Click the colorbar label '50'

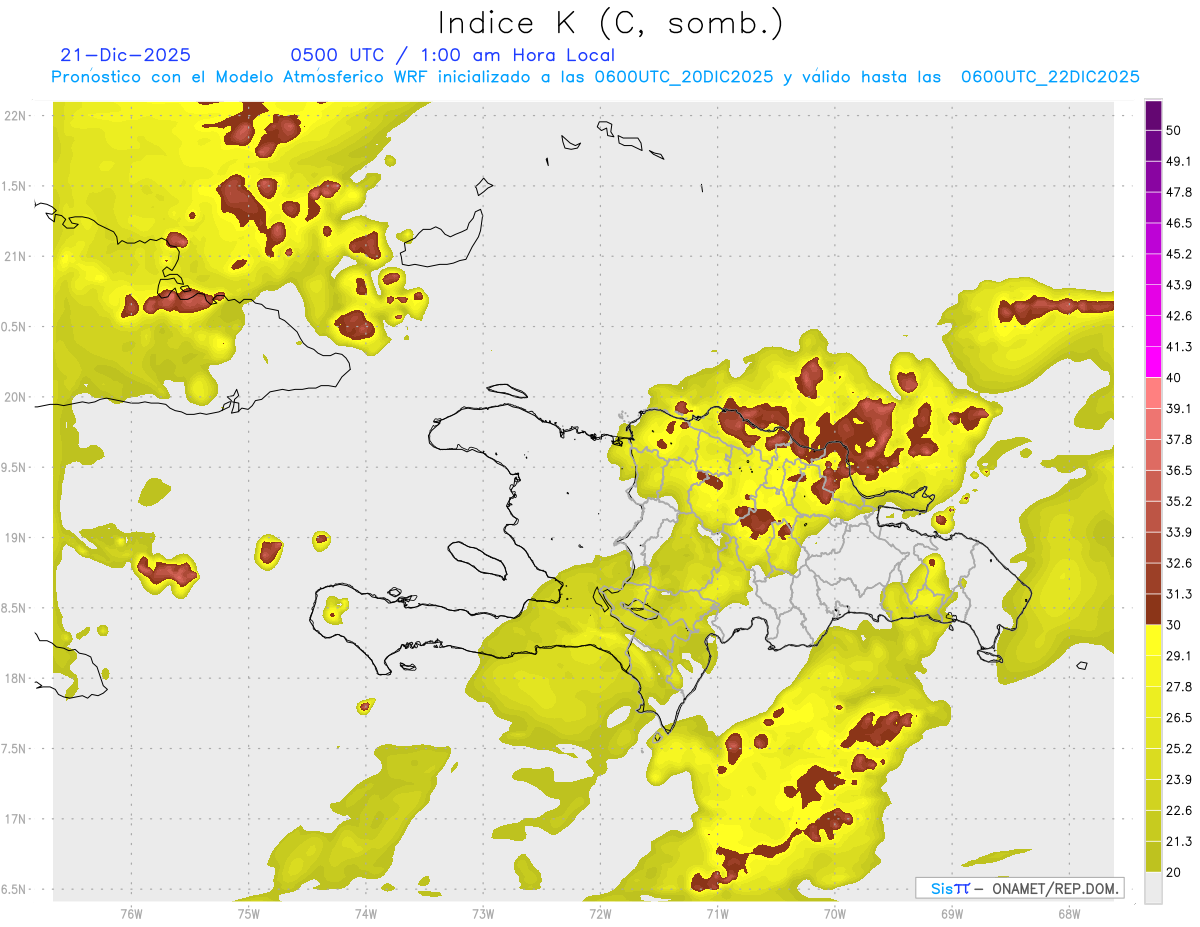1173,130
